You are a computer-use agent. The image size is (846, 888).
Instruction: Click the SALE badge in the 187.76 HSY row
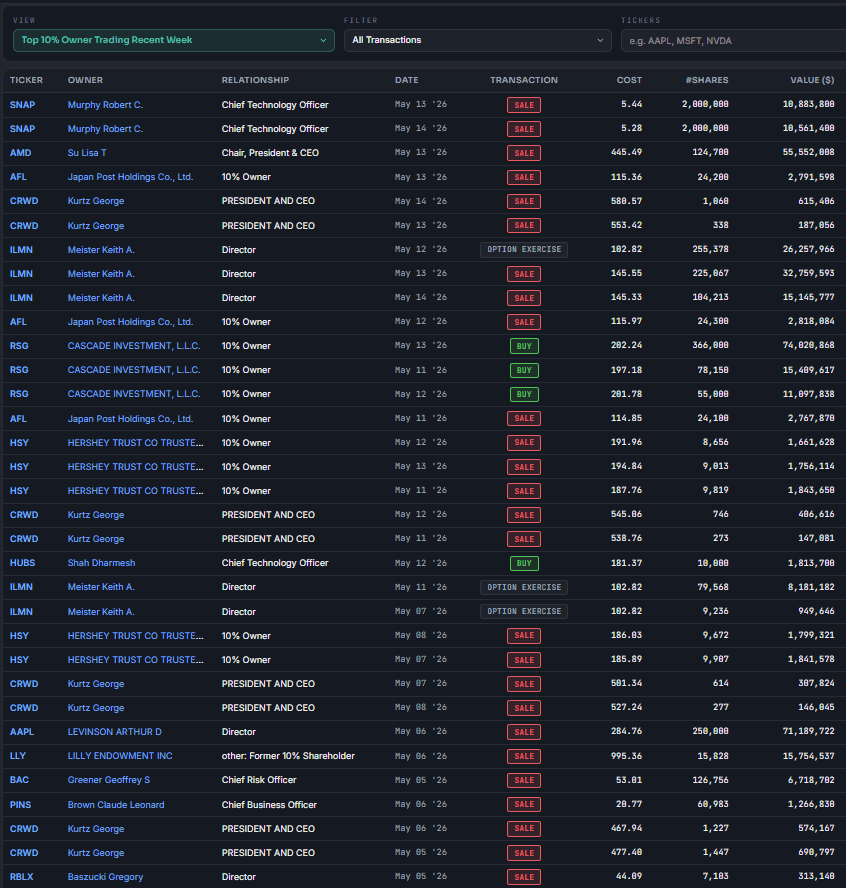524,491
